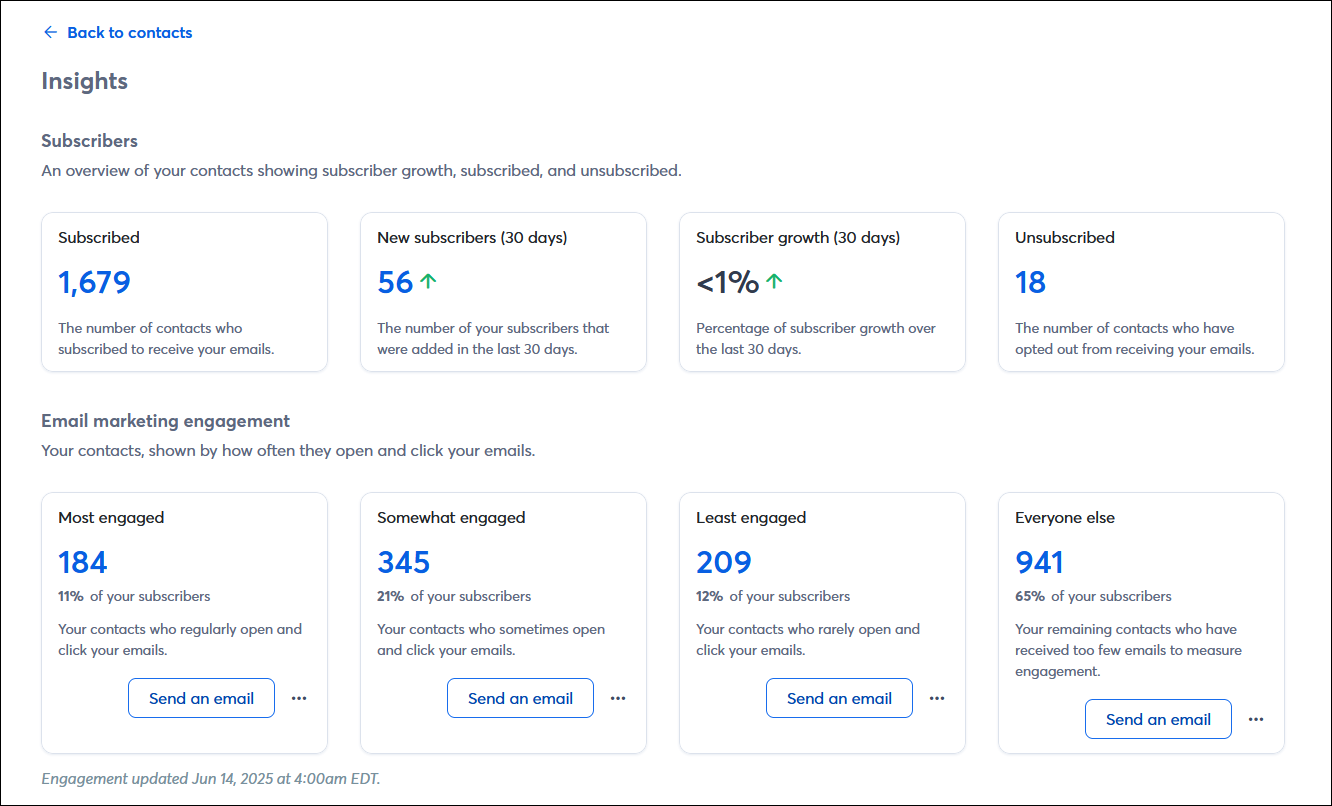
Task: Click the Subscriber growth card
Action: tap(822, 291)
